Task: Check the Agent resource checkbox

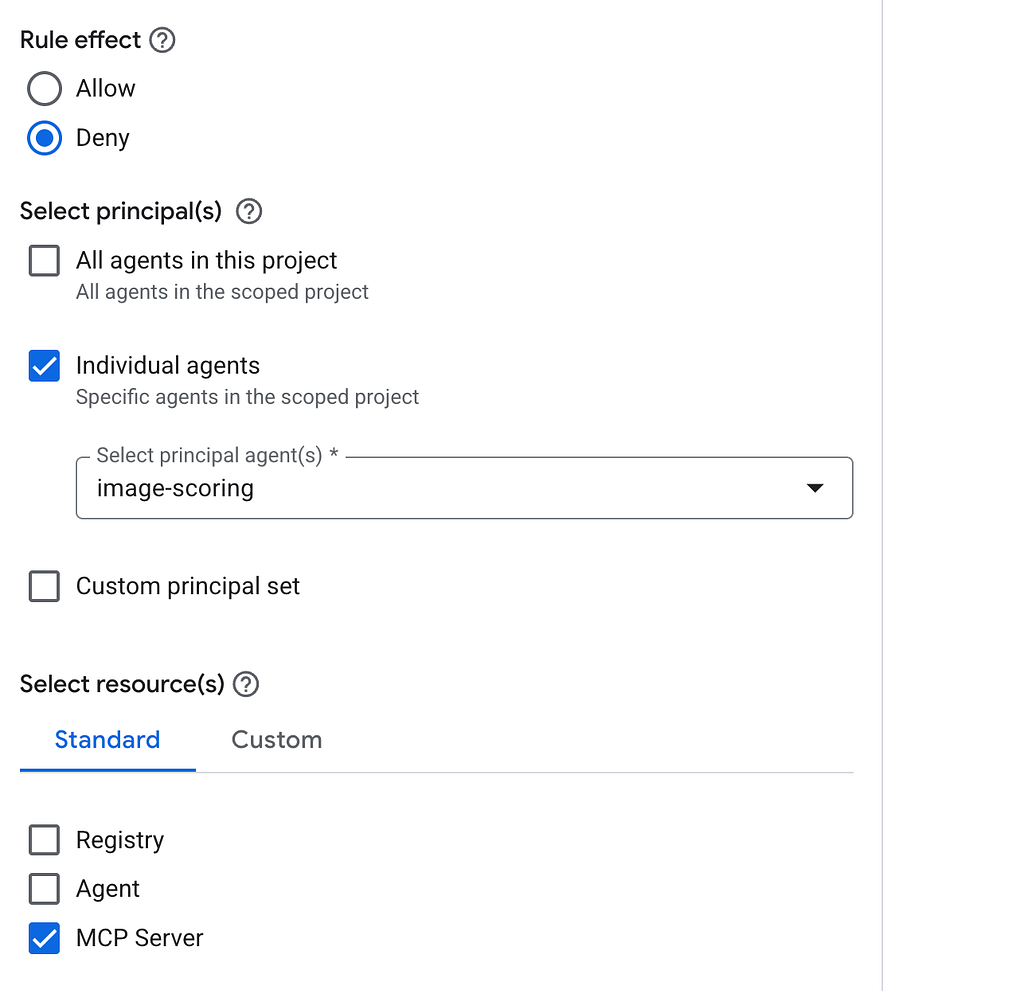Action: (x=44, y=889)
